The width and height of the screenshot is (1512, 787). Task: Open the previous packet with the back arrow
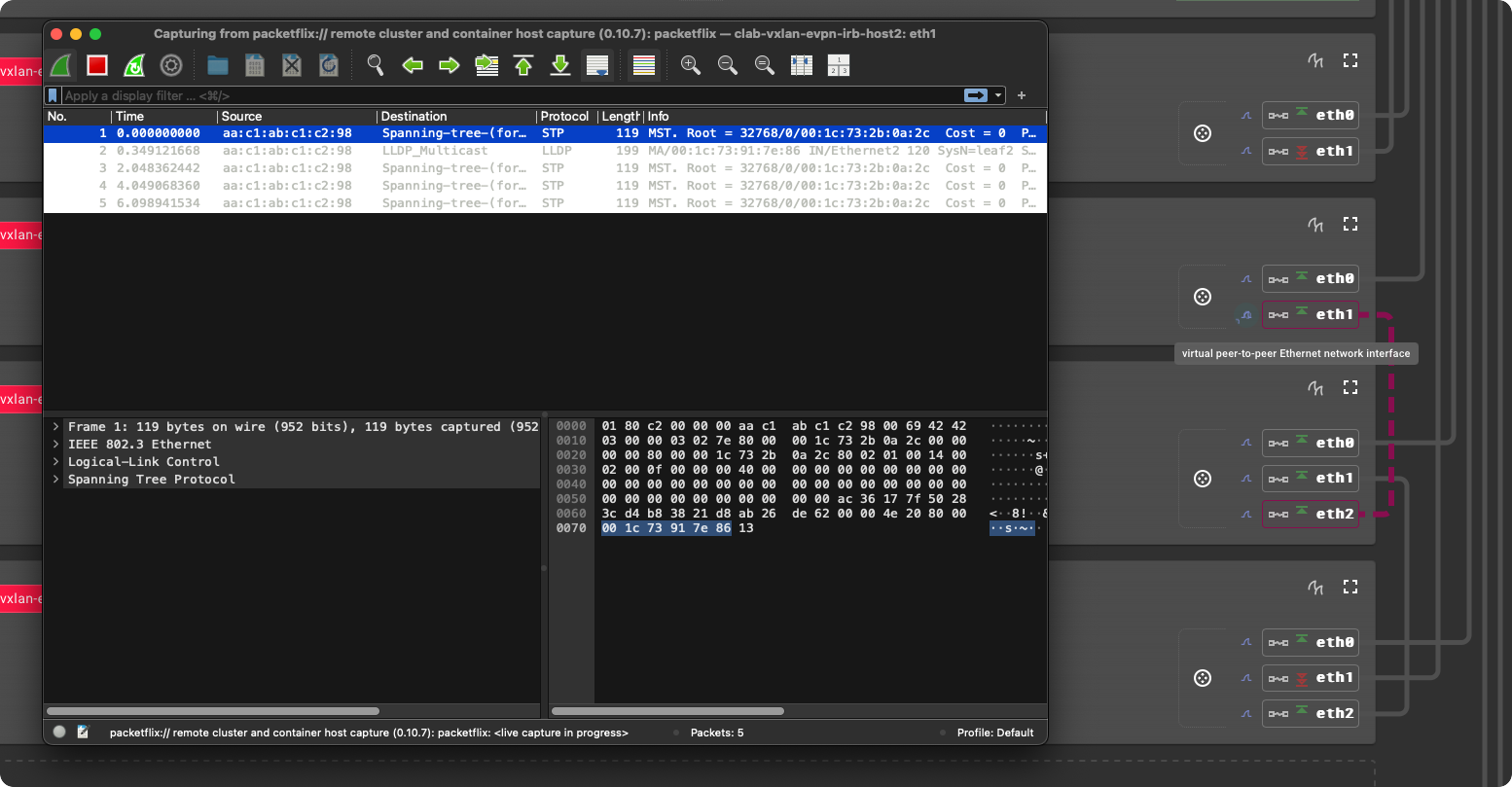[412, 65]
